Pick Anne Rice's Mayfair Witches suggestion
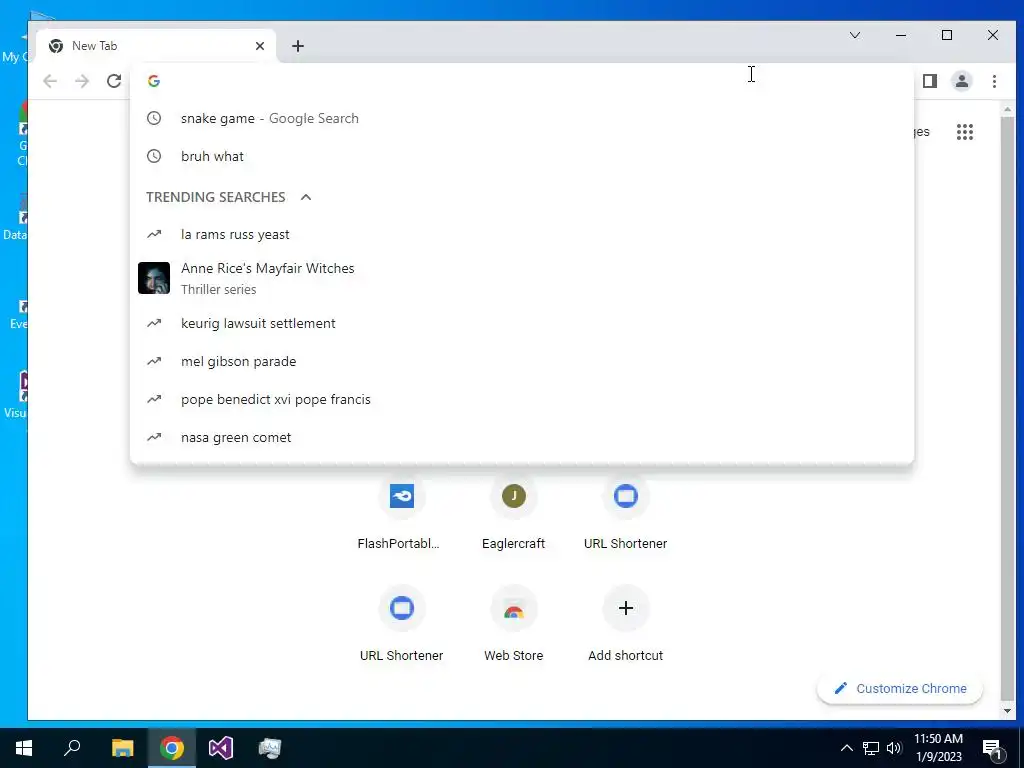 (522, 278)
